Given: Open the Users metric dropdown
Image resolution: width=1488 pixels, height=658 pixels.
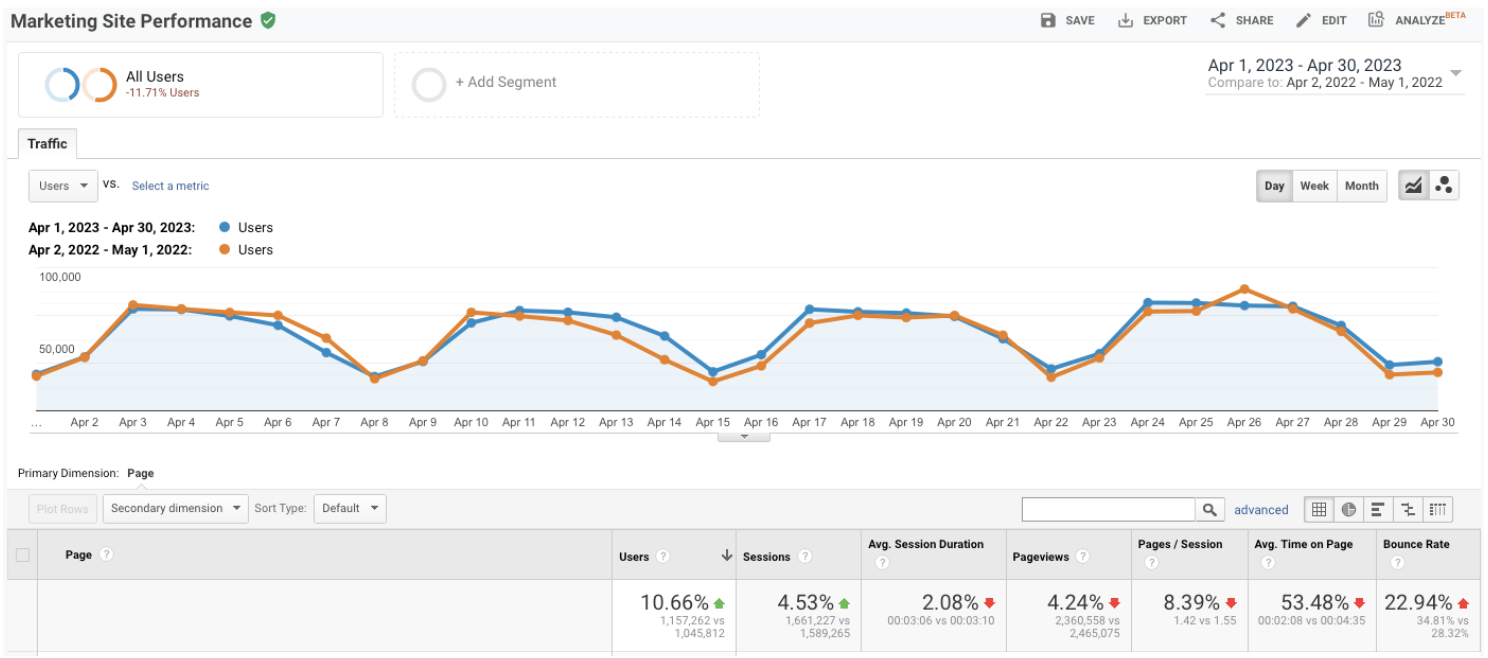Looking at the screenshot, I should (63, 186).
